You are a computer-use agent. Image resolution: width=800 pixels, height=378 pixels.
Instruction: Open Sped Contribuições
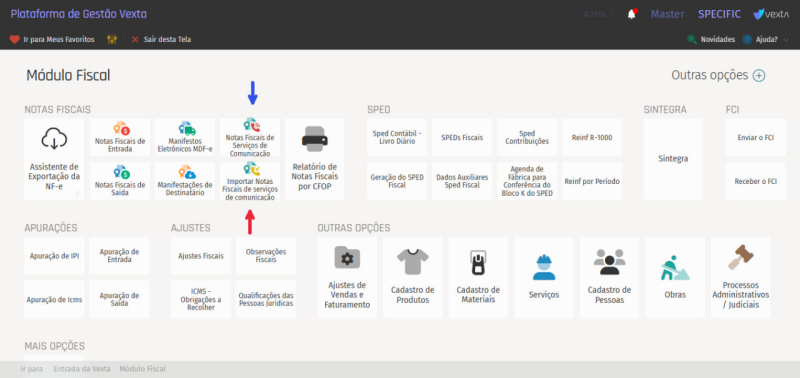tap(527, 137)
